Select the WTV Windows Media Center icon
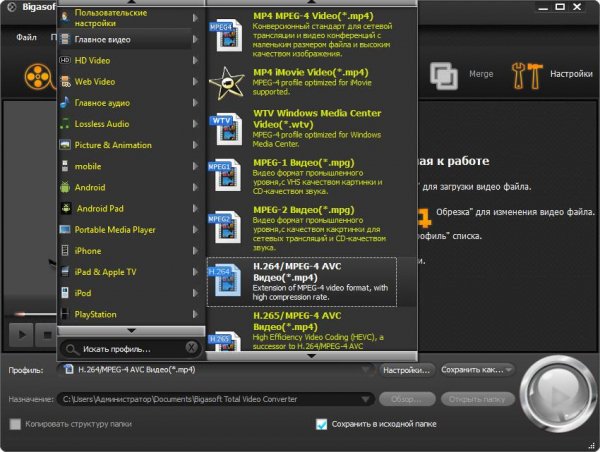This screenshot has height=452, width=600. pyautogui.click(x=226, y=129)
